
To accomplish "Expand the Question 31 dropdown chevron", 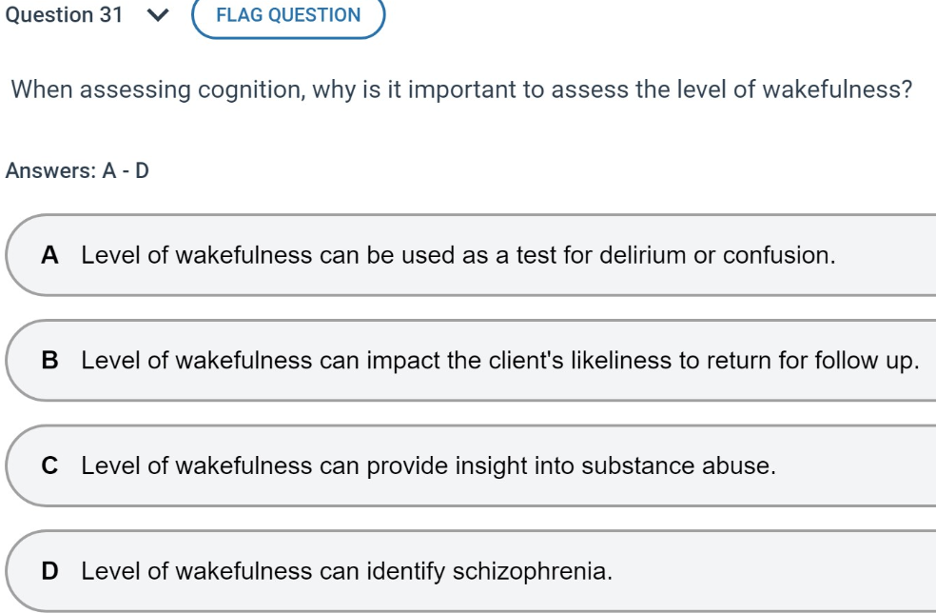I will pyautogui.click(x=158, y=15).
